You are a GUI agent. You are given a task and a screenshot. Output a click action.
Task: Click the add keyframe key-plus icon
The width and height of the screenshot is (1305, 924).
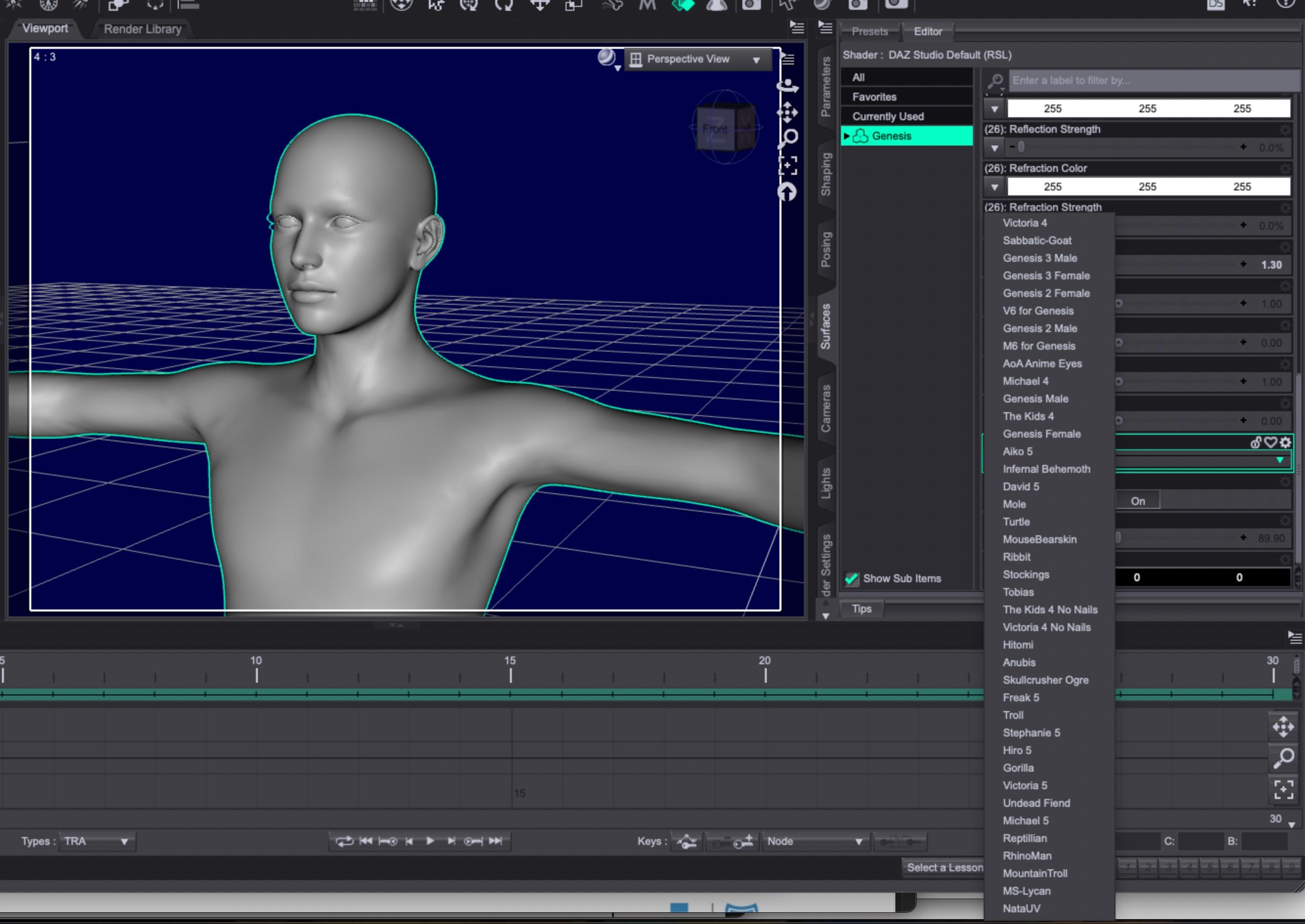(x=743, y=841)
